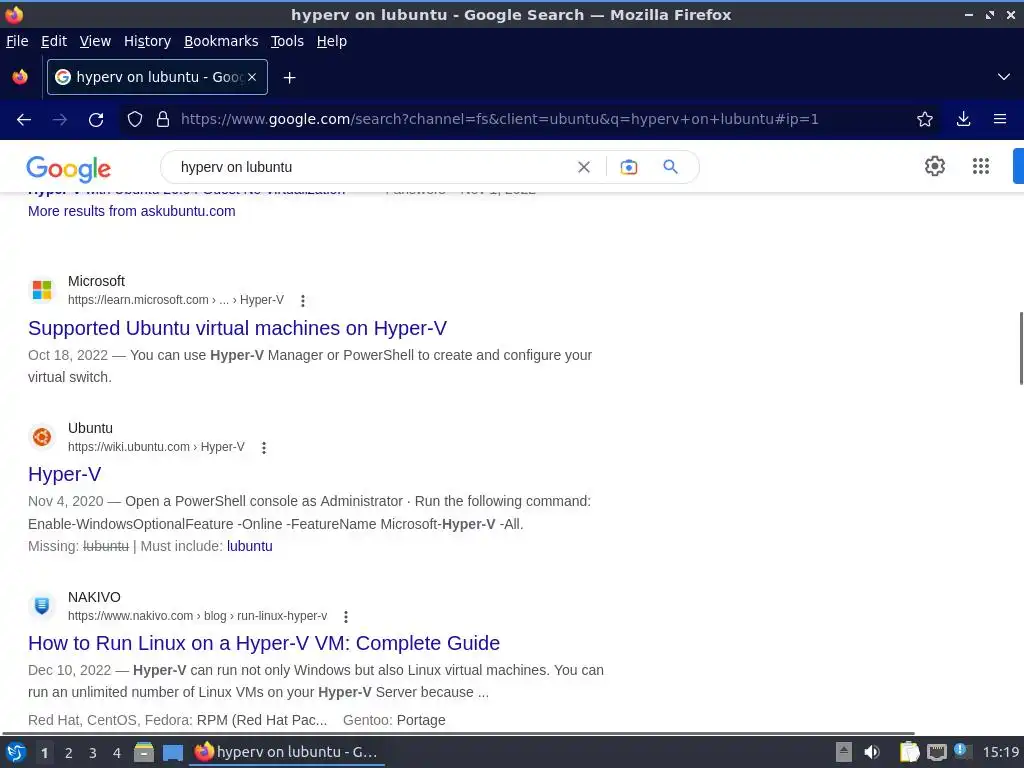The height and width of the screenshot is (768, 1024).
Task: Click the update notifier tray icon
Action: (962, 752)
